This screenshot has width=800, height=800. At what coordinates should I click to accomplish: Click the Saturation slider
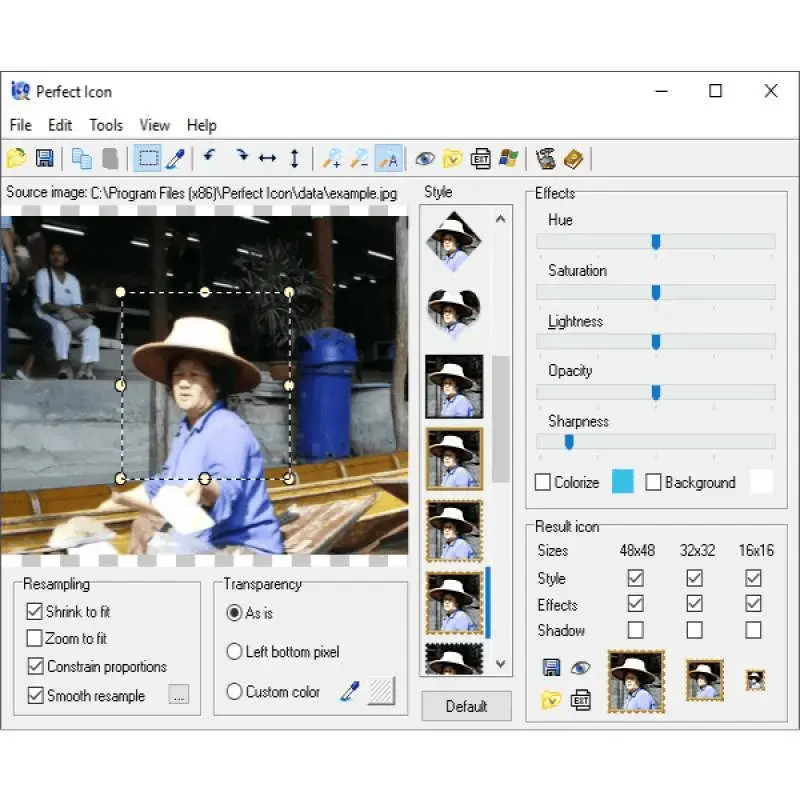(656, 292)
